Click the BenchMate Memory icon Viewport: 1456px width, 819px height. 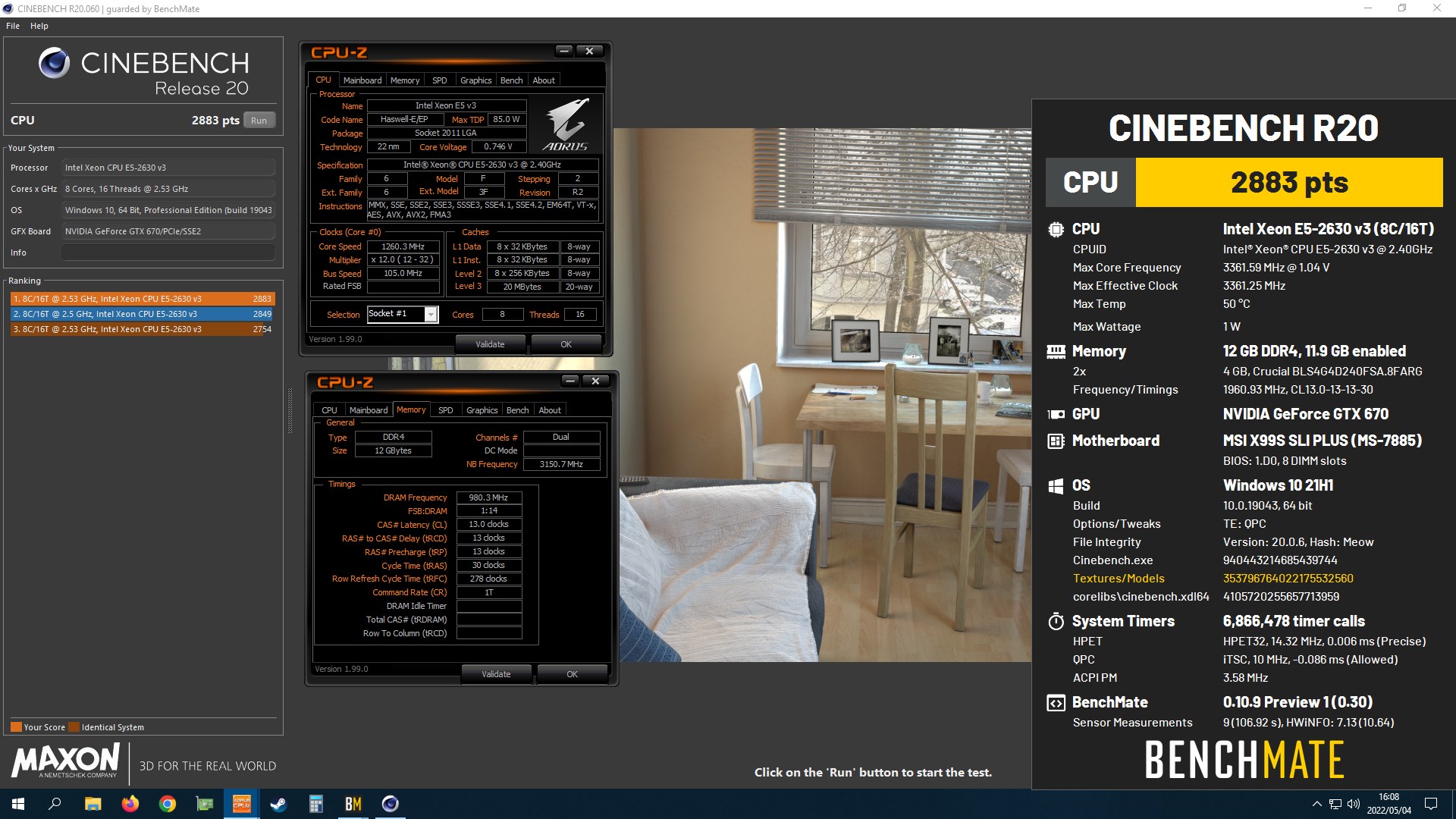pyautogui.click(x=1056, y=351)
